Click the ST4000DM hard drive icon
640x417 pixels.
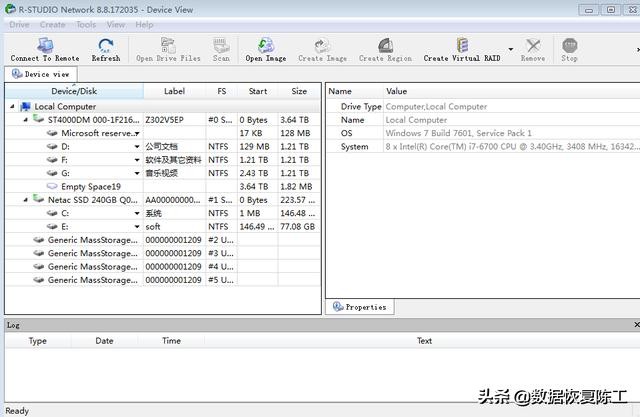(38, 119)
